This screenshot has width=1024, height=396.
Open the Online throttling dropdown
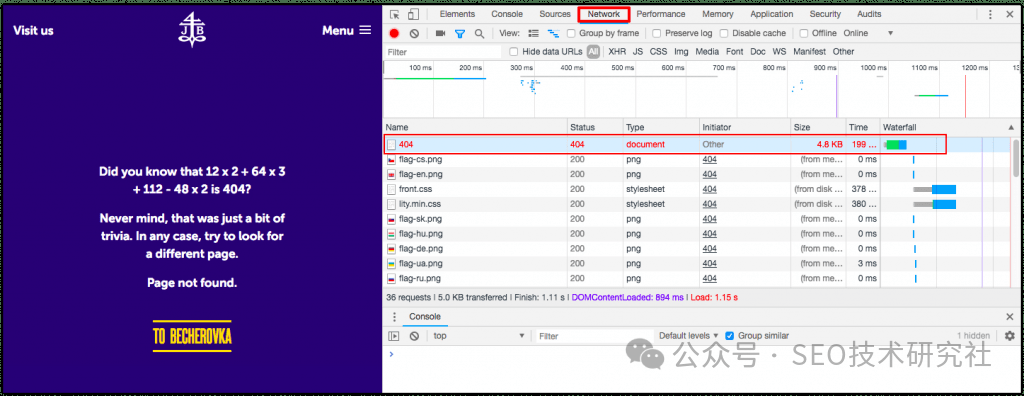pyautogui.click(x=868, y=33)
